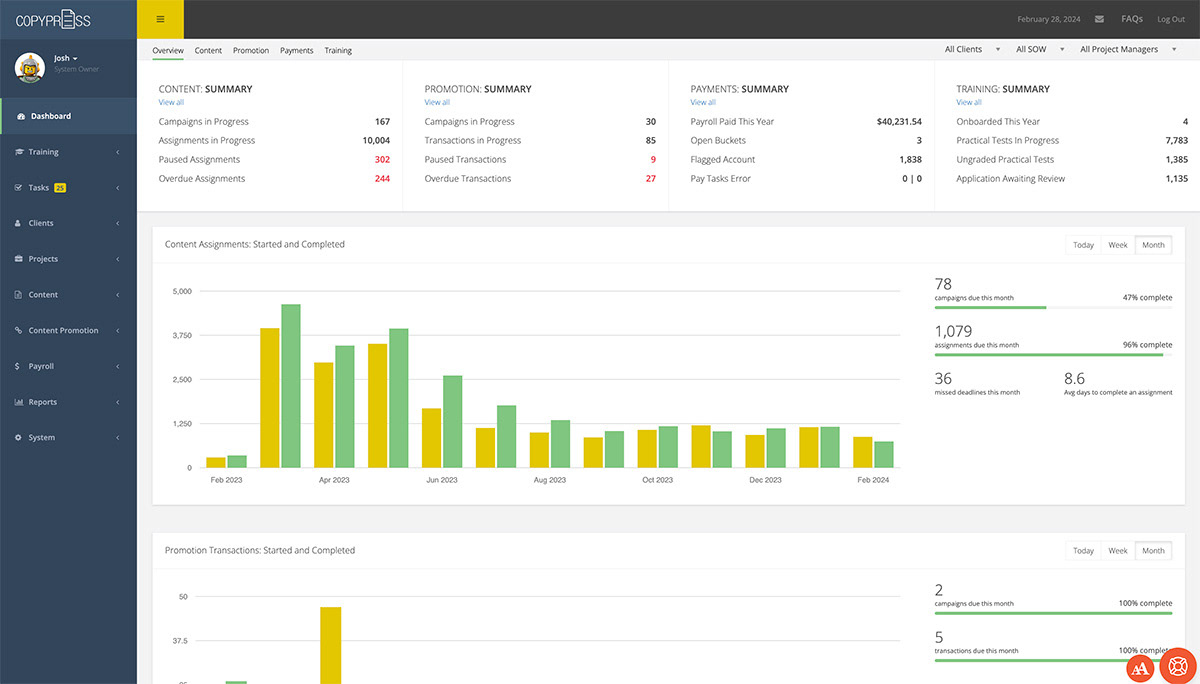The height and width of the screenshot is (684, 1200).
Task: Click the Payroll dollar icon
Action: (x=18, y=367)
